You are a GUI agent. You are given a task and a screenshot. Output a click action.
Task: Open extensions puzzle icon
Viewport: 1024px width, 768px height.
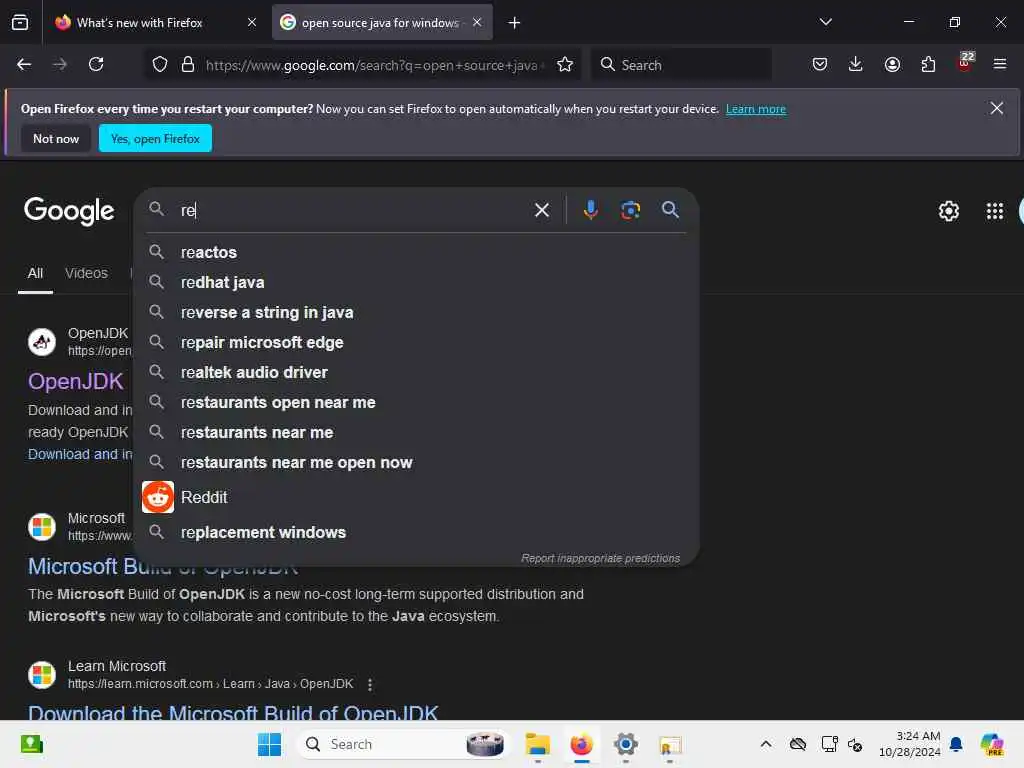coord(928,65)
